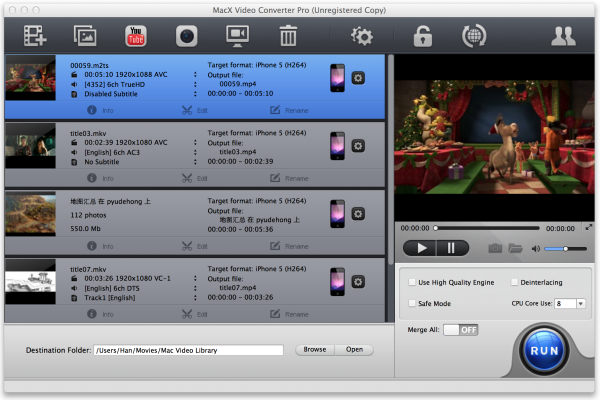600x400 pixels.
Task: Click iPhone device icon for title03.mkv
Action: click(x=338, y=146)
